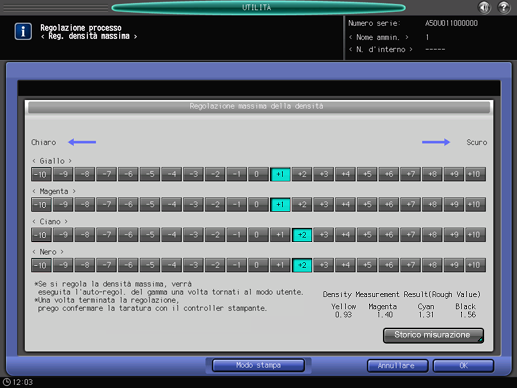Screen dimensions: 517x388
Task: Open Storico misurazione history
Action: tap(433, 335)
